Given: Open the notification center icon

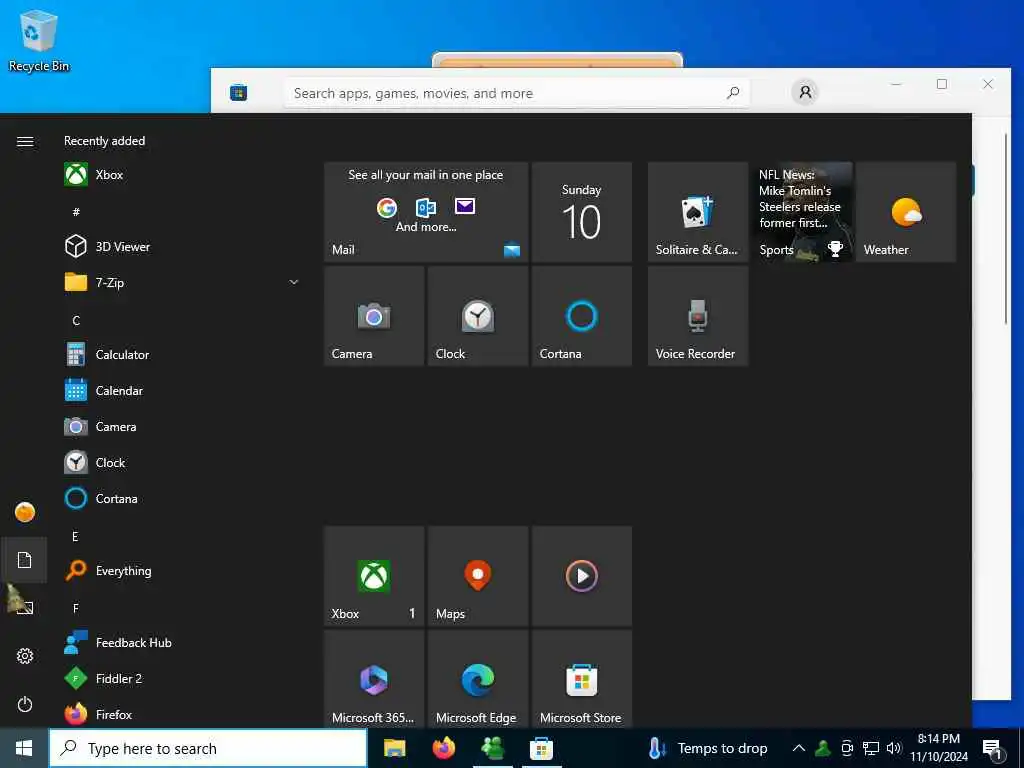Looking at the screenshot, I should pos(992,748).
